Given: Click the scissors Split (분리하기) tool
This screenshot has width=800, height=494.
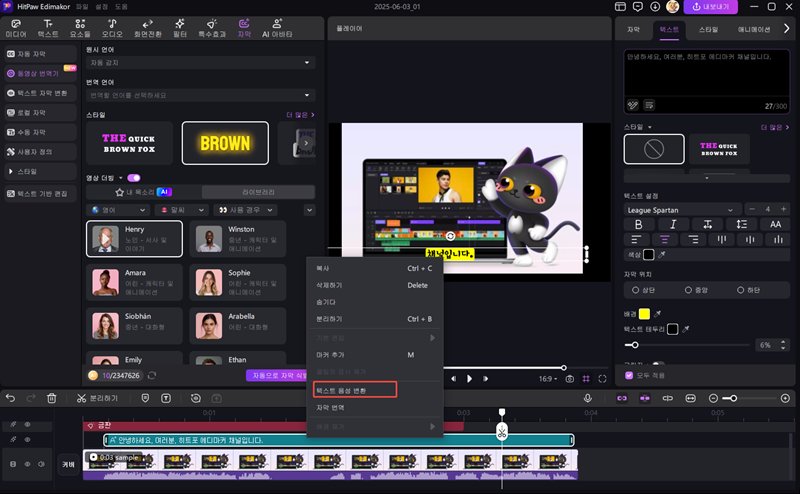Looking at the screenshot, I should [x=97, y=398].
